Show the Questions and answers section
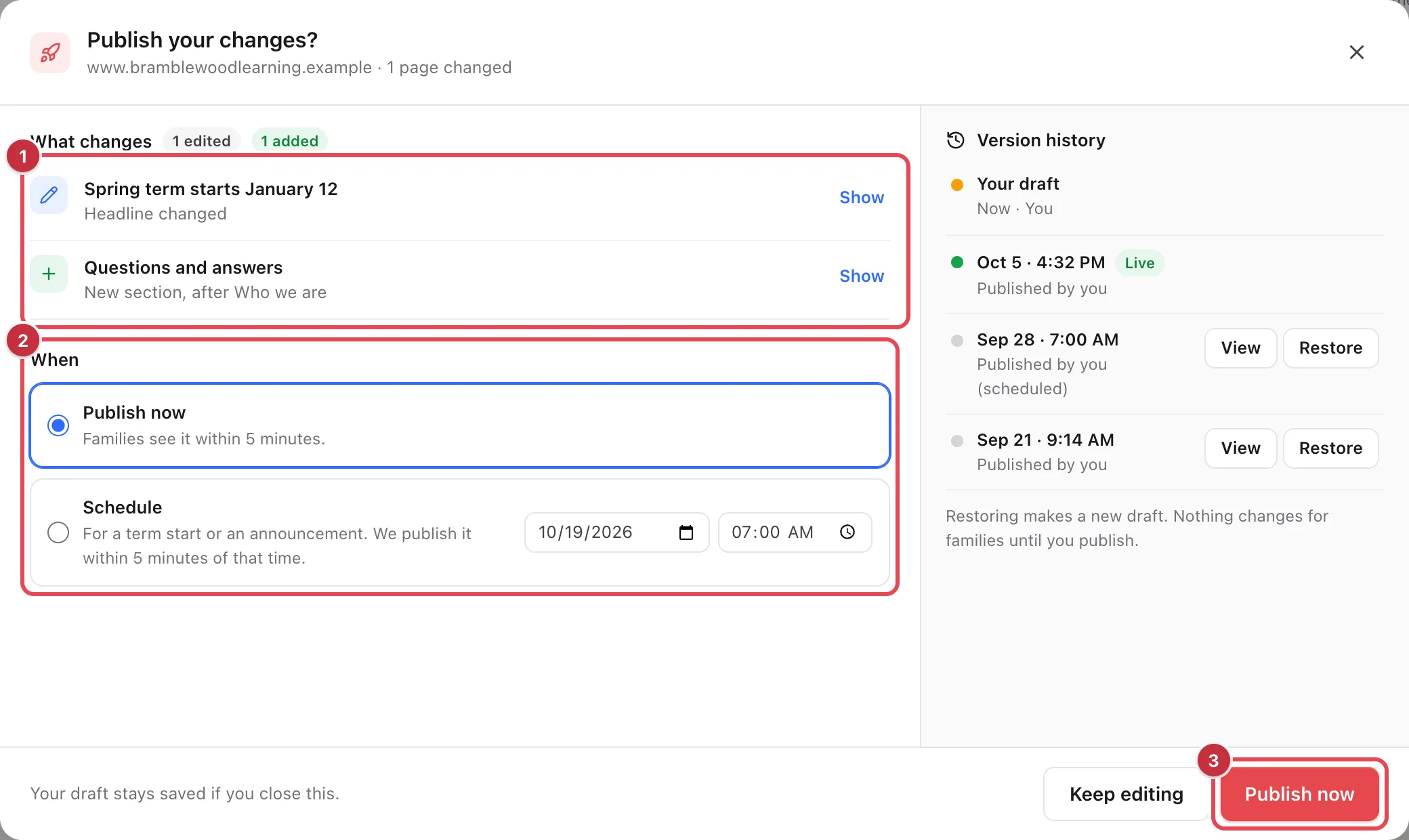Screen dimensions: 1409x840 (862, 276)
